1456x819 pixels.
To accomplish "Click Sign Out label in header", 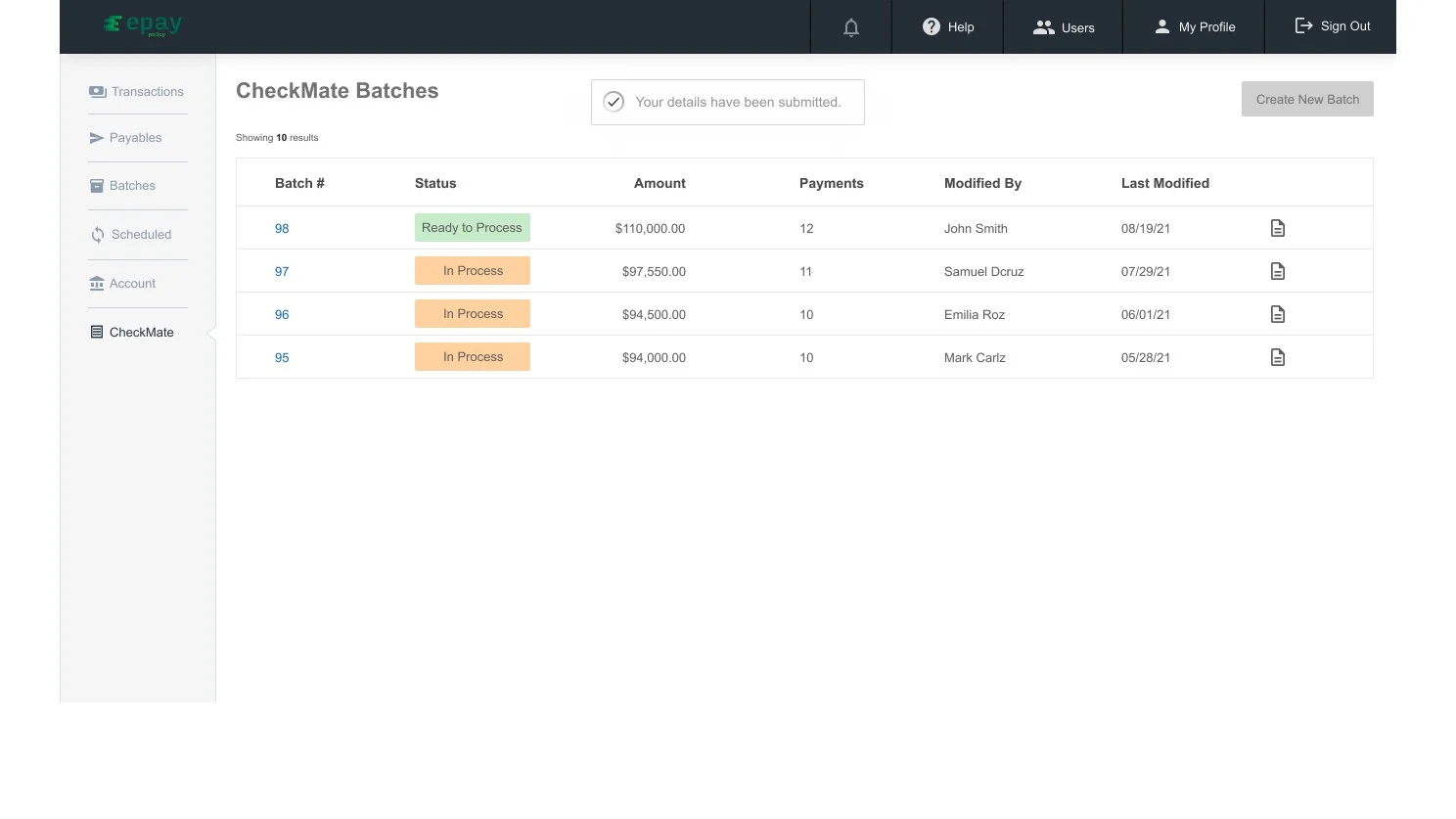I will (x=1345, y=26).
